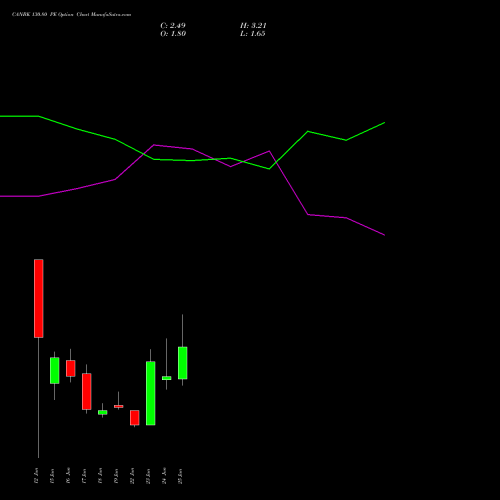Viewport: 500px width, 500px height.
Task: Click the tall red candle for 12 Jan
Action: click(x=39, y=298)
